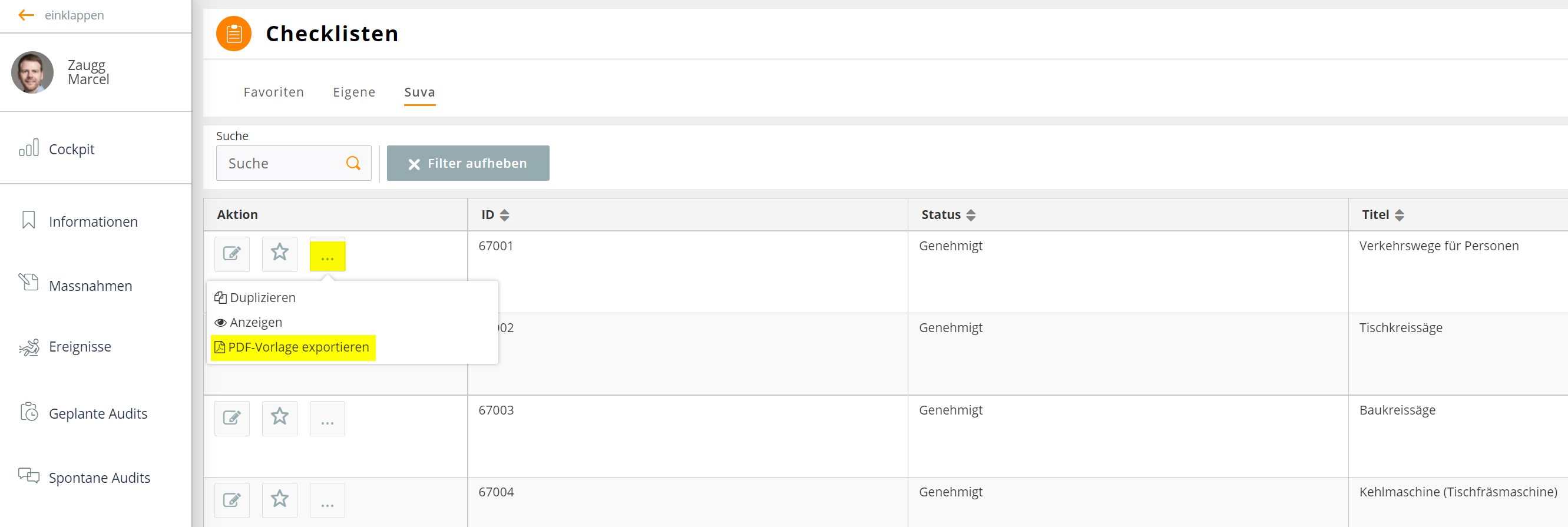
Task: Click into the Suche input field
Action: coord(293,163)
